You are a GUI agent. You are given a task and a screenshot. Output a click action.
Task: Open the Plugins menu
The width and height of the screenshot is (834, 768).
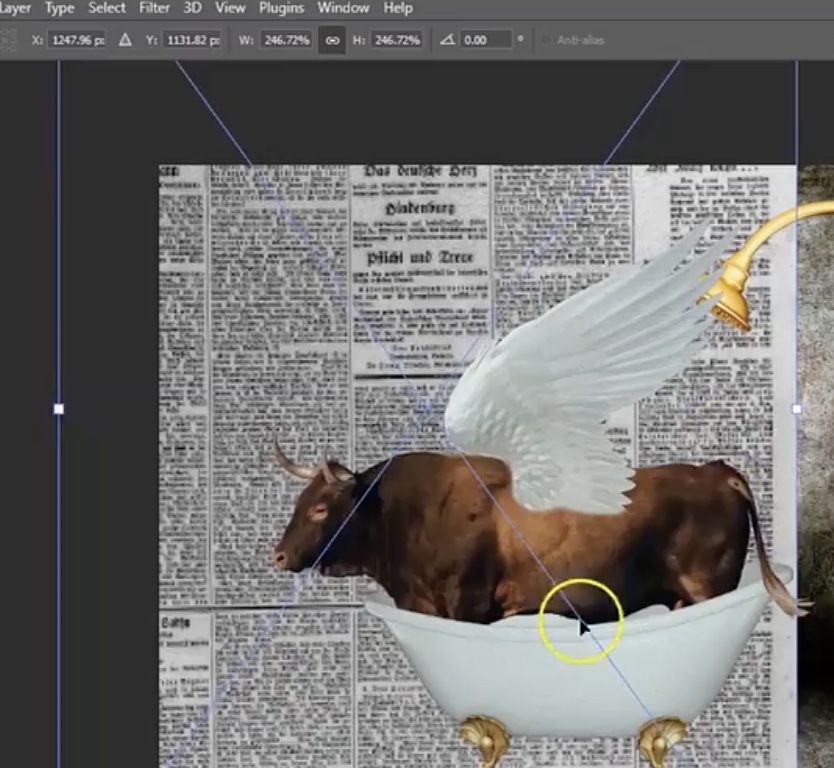[x=281, y=8]
